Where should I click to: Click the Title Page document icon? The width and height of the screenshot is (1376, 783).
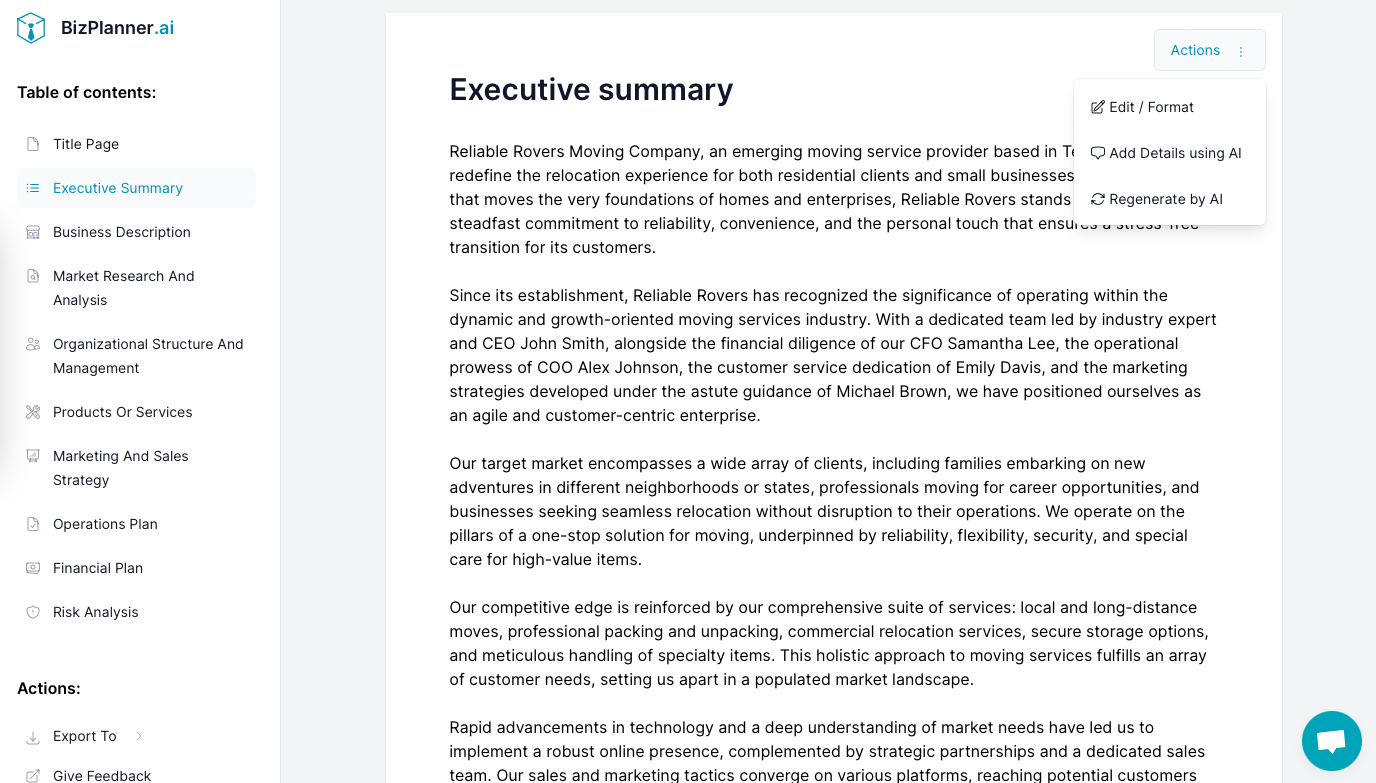[x=33, y=144]
